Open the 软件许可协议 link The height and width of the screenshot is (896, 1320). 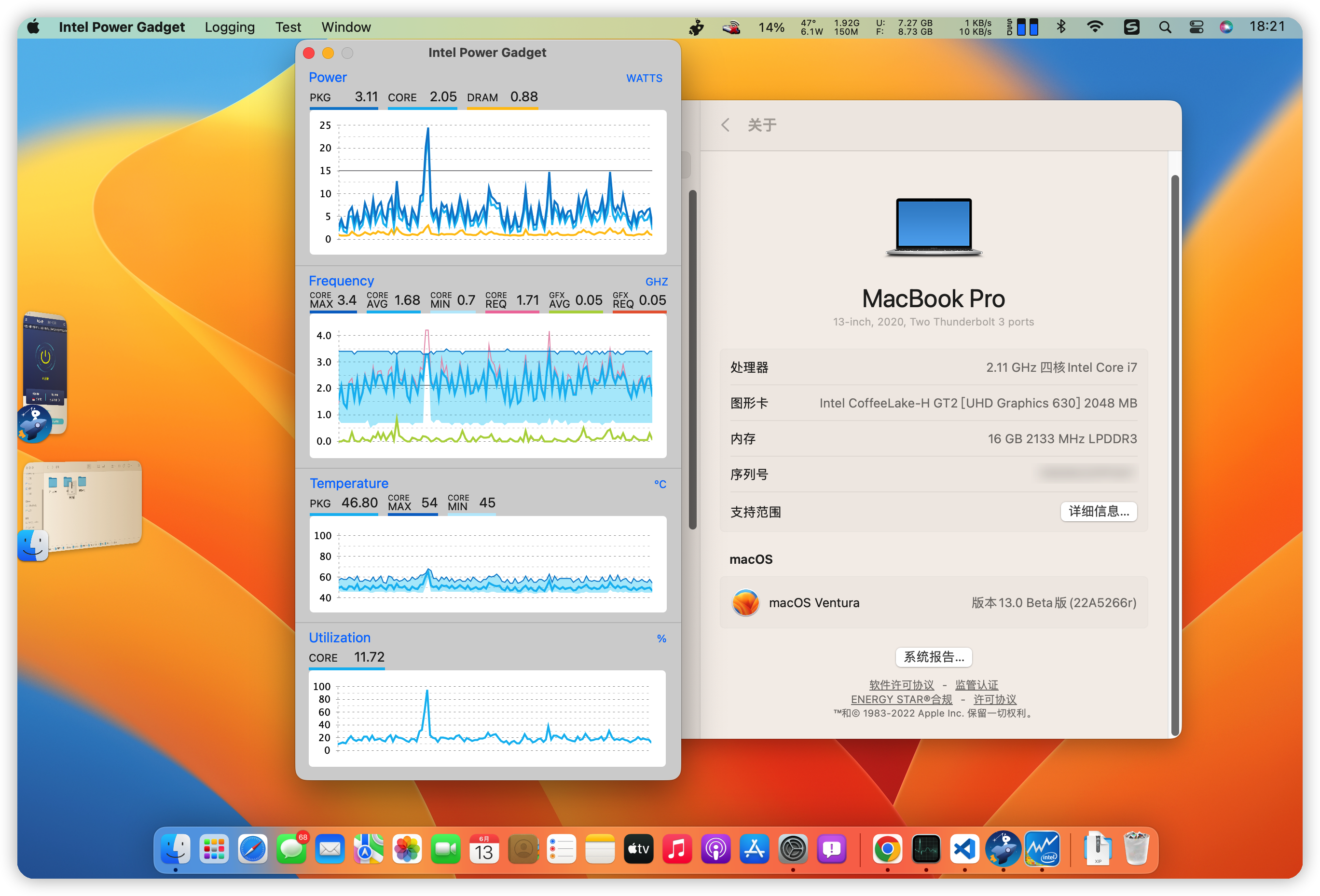901,685
